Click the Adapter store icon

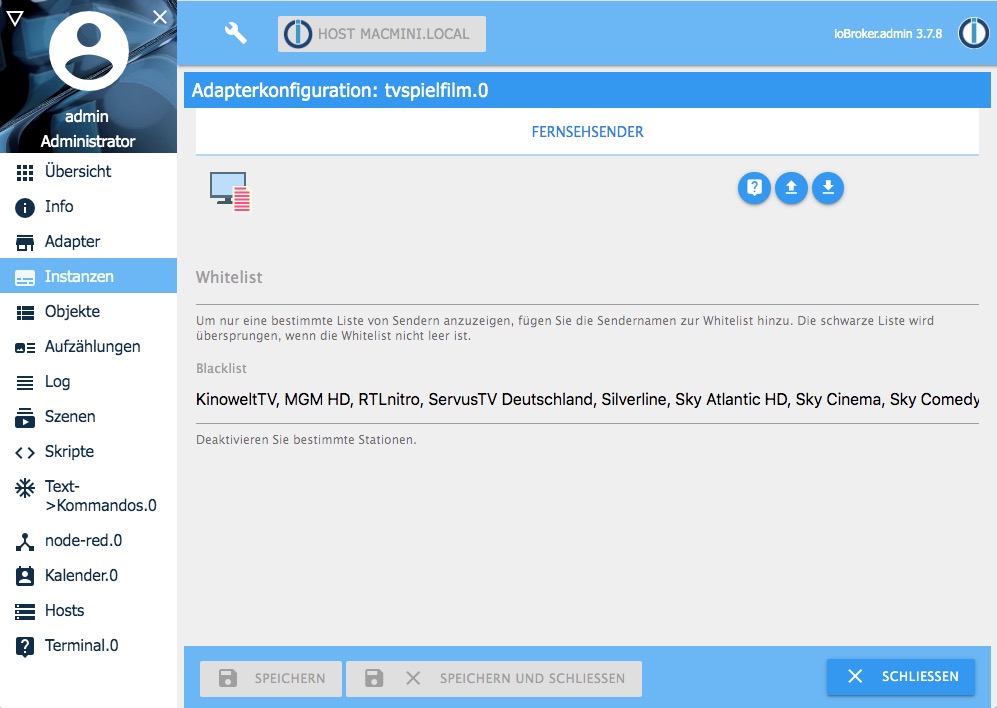pos(25,242)
